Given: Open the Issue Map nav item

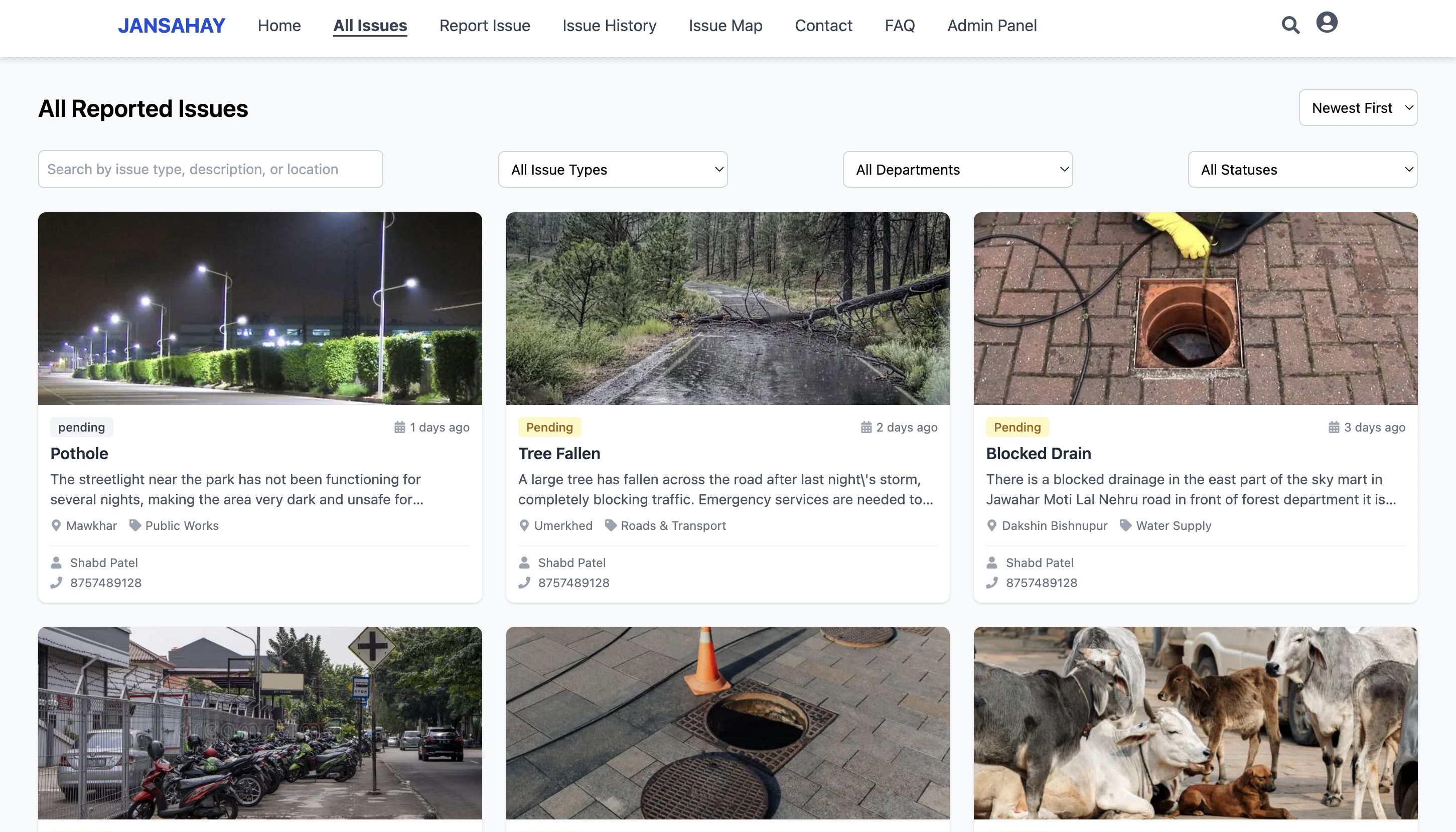Looking at the screenshot, I should point(725,26).
